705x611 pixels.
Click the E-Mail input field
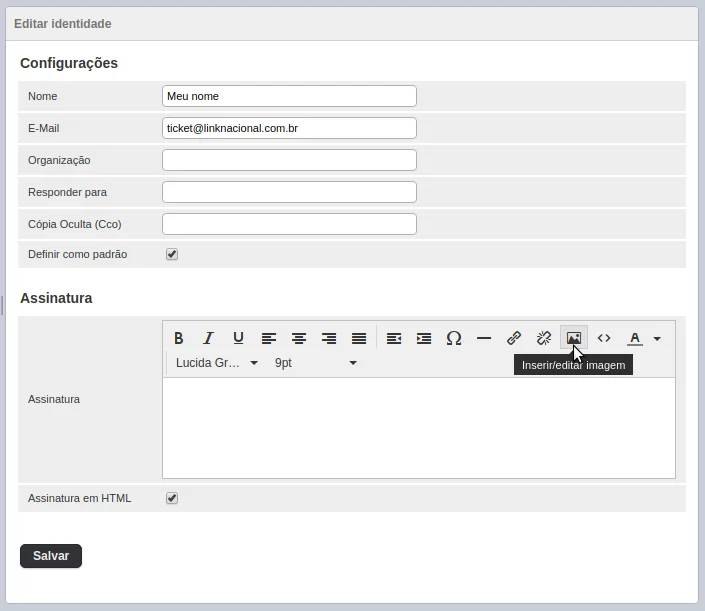click(x=289, y=128)
